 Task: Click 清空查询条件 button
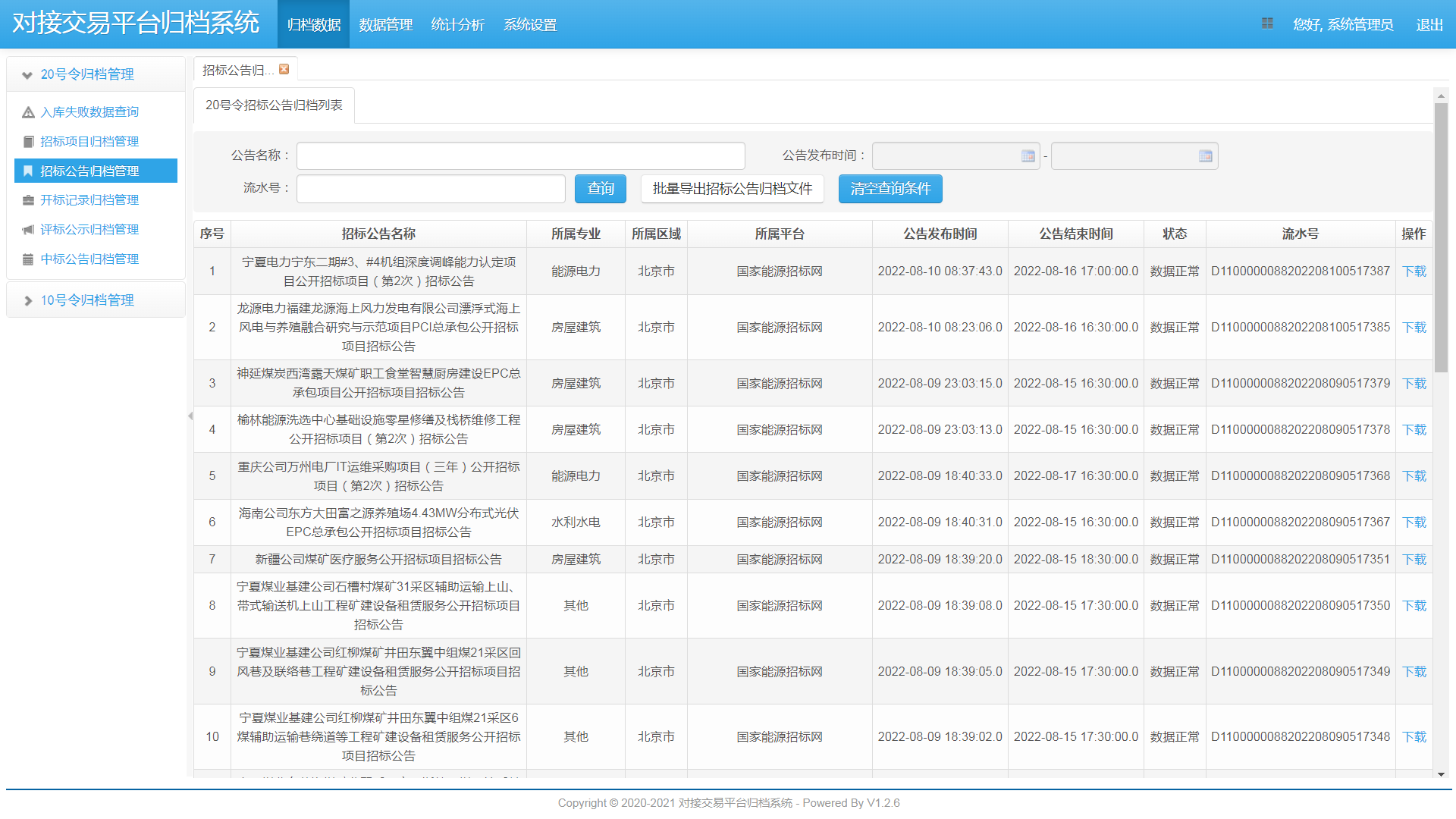(890, 189)
